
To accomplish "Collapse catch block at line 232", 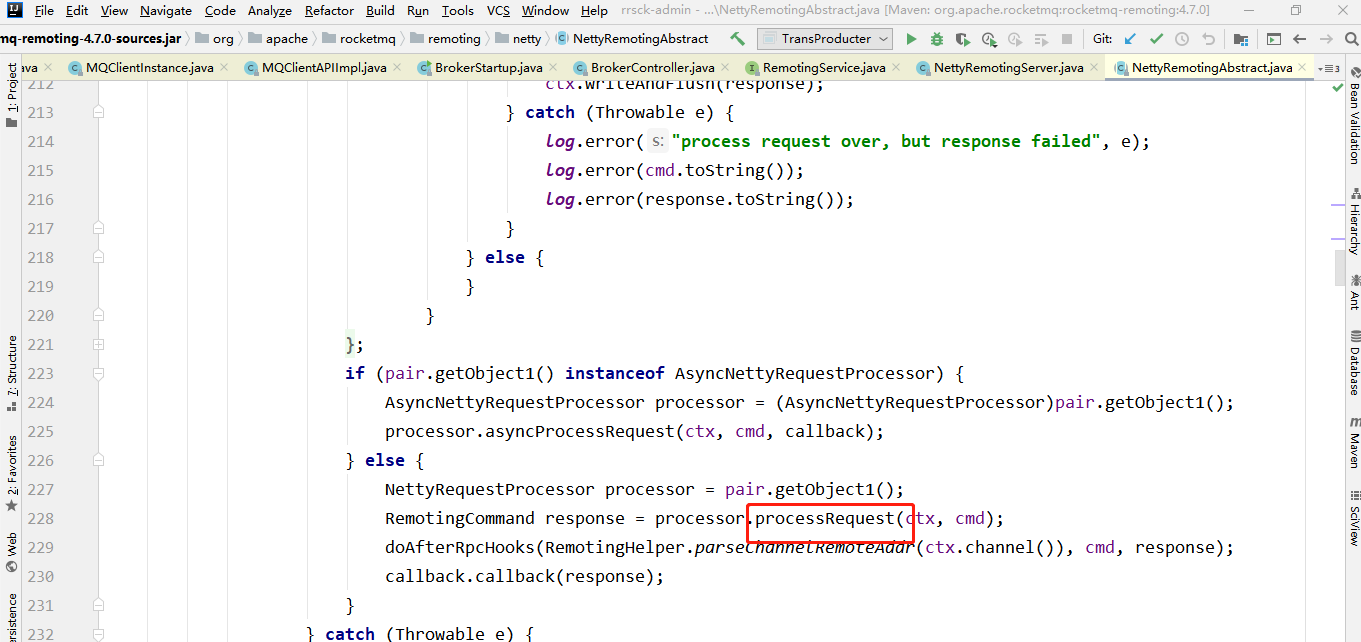I will tap(98, 634).
